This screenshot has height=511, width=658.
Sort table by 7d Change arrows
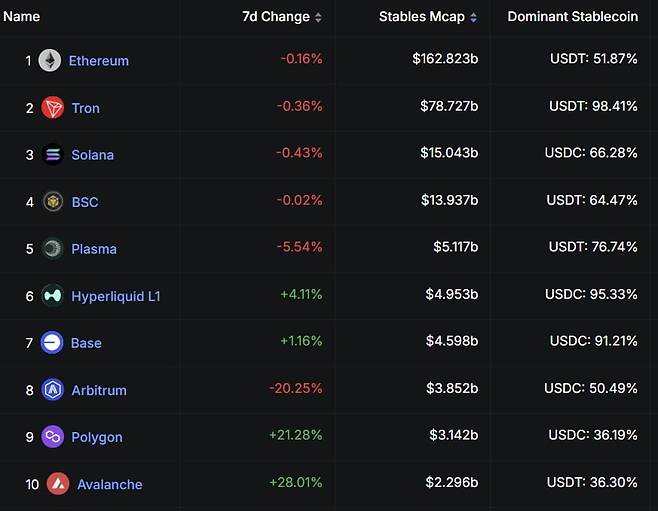pos(318,17)
